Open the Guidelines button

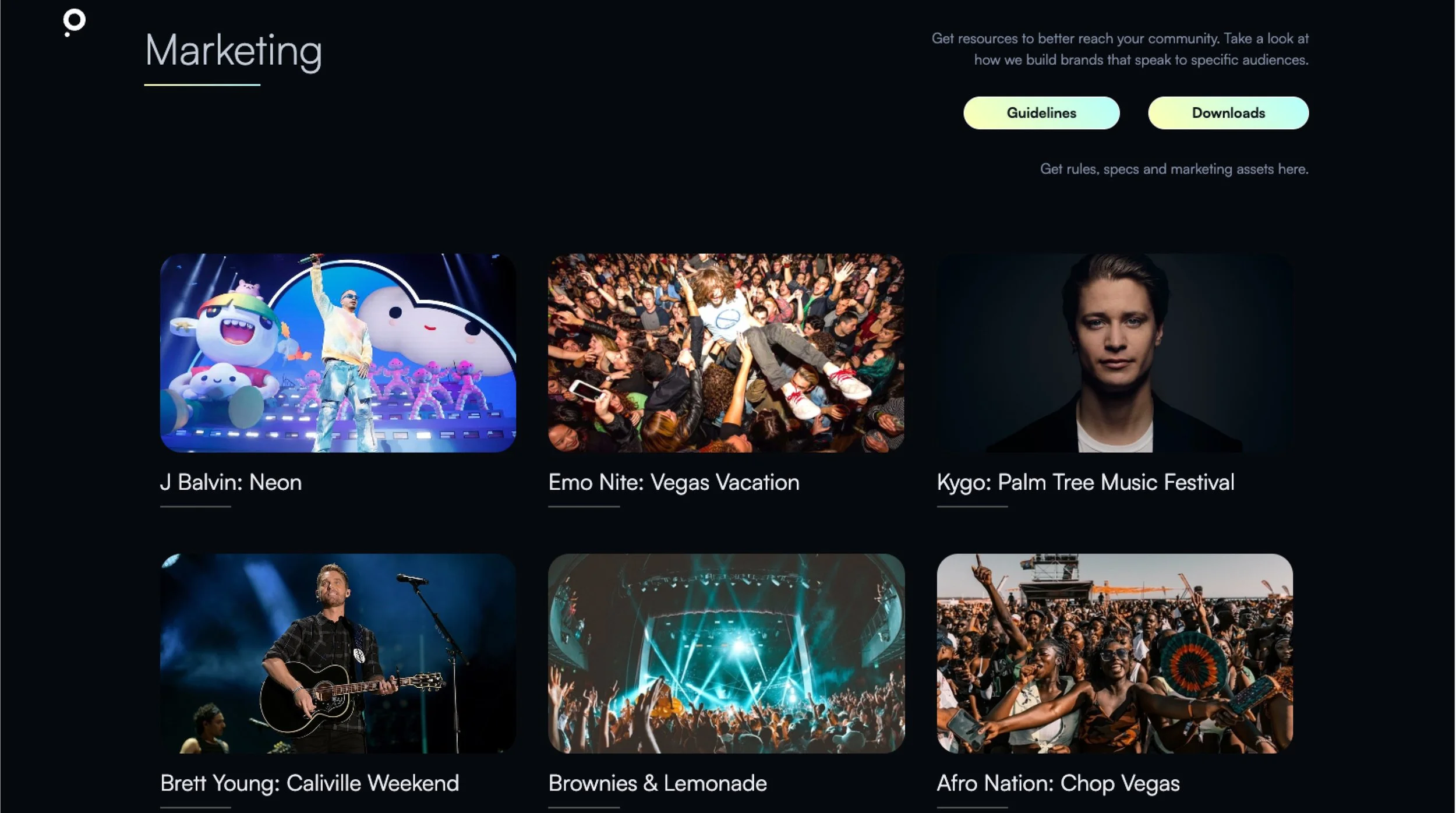(x=1041, y=113)
